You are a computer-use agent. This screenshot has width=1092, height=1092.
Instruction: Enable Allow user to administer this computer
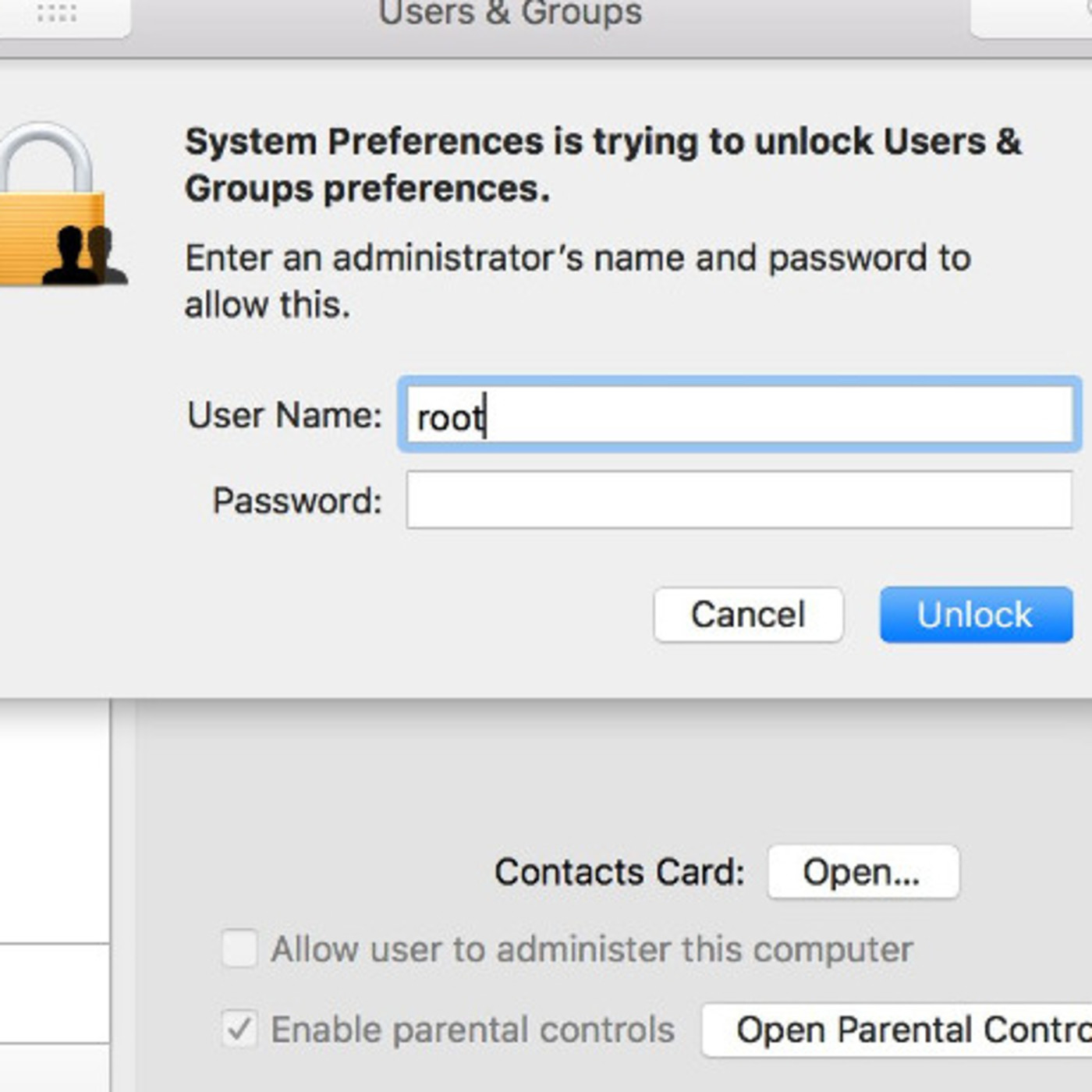(x=239, y=948)
